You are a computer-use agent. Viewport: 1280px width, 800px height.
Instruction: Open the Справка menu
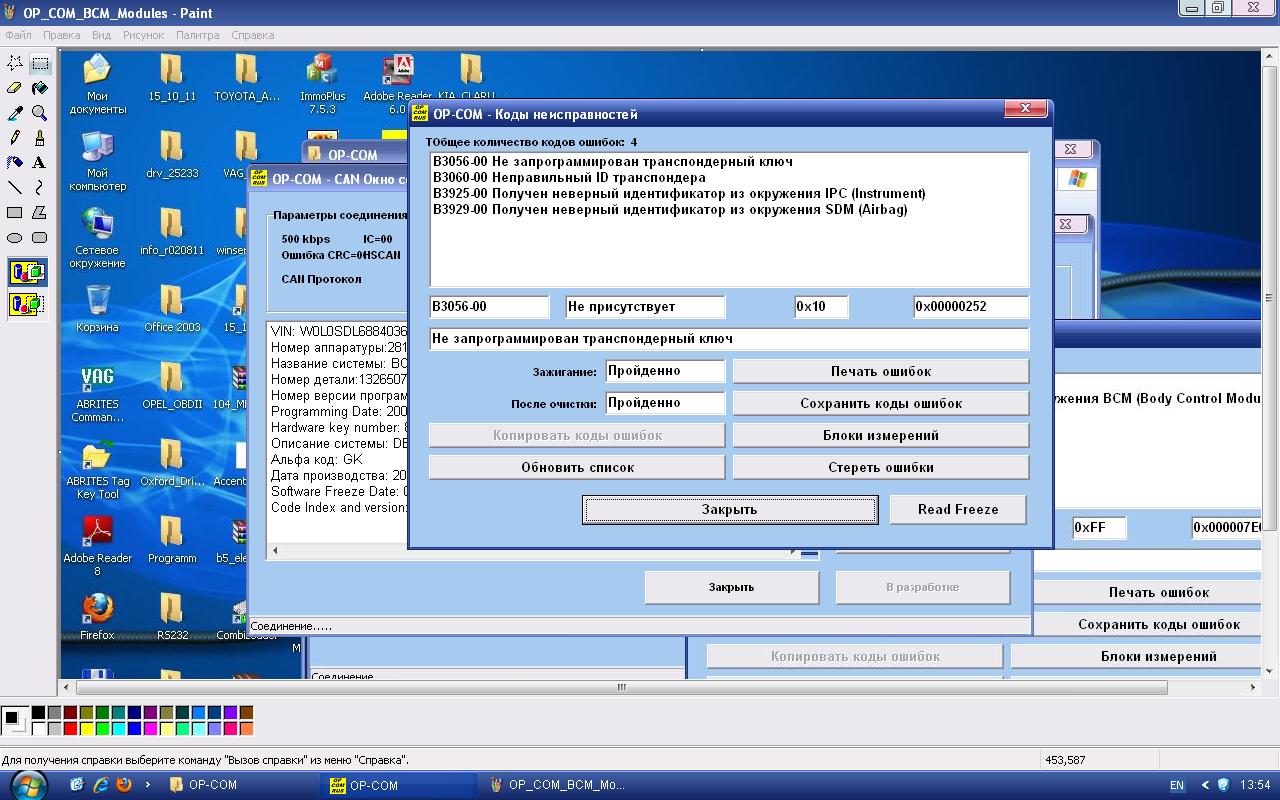pyautogui.click(x=252, y=35)
